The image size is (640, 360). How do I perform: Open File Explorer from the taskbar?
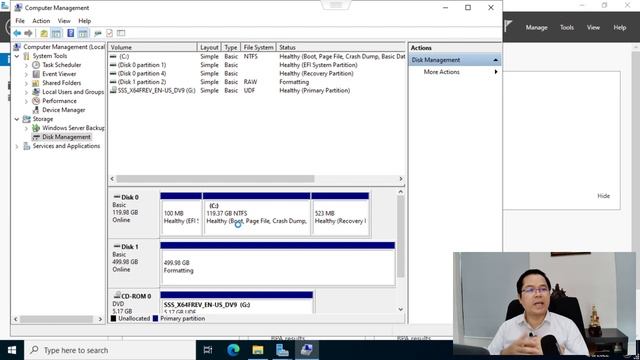click(x=258, y=350)
